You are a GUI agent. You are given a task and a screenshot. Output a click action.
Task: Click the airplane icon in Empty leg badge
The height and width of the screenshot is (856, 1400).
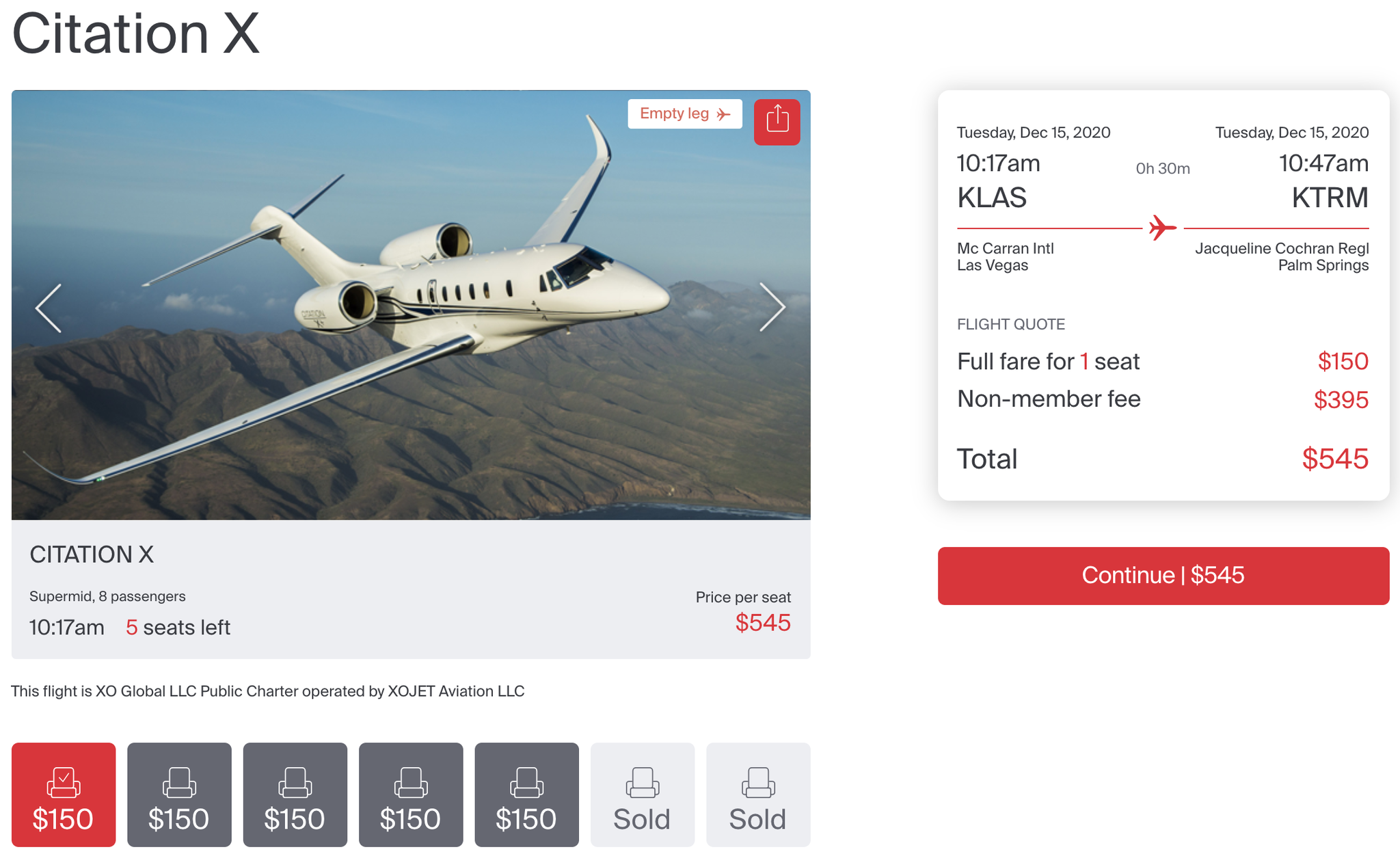[x=722, y=113]
